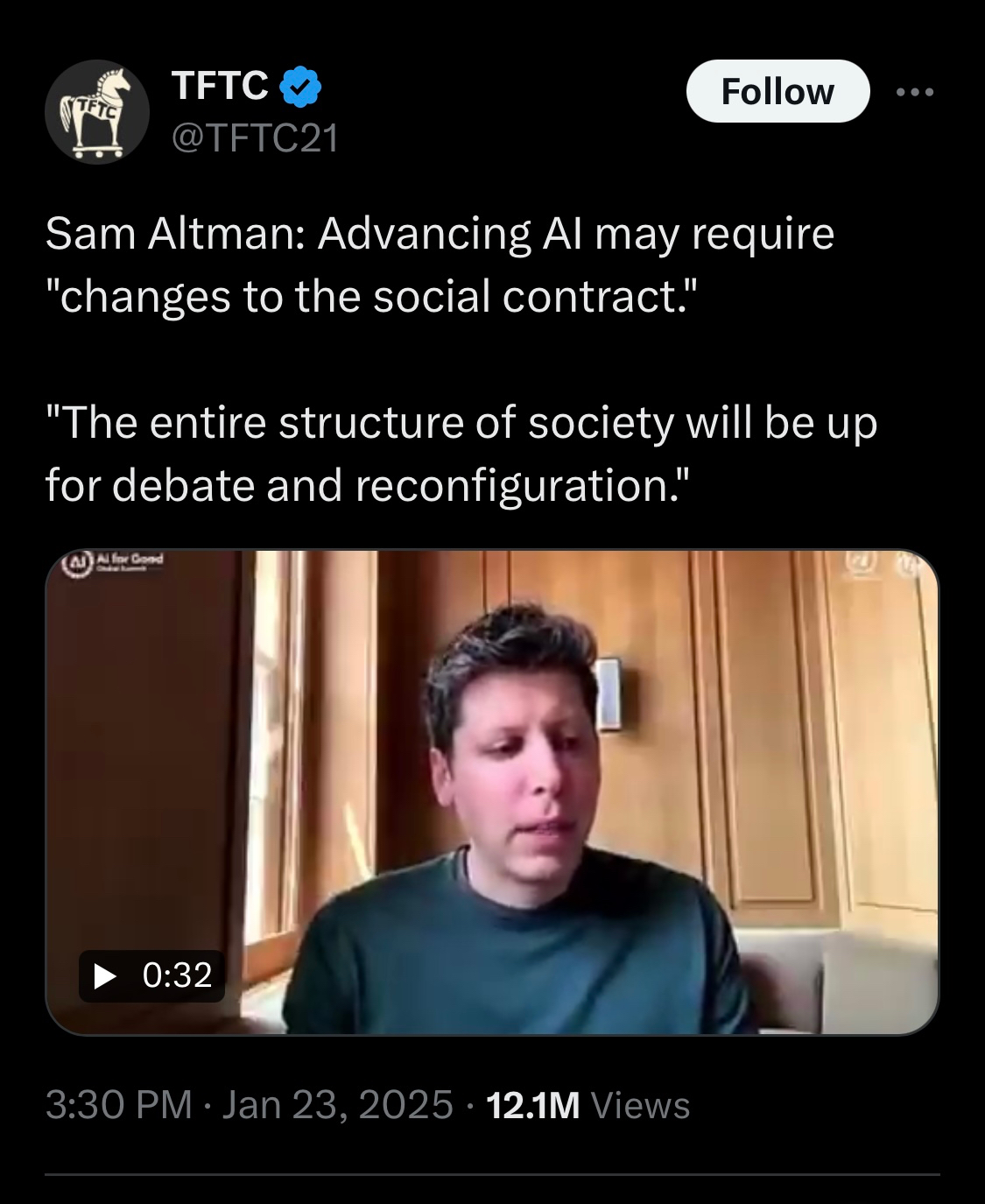
Task: Open video of man in green sweater
Action: click(x=492, y=792)
